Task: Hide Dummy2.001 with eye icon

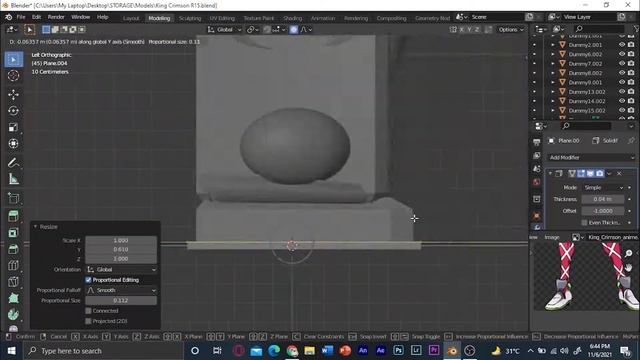Action: [622, 45]
